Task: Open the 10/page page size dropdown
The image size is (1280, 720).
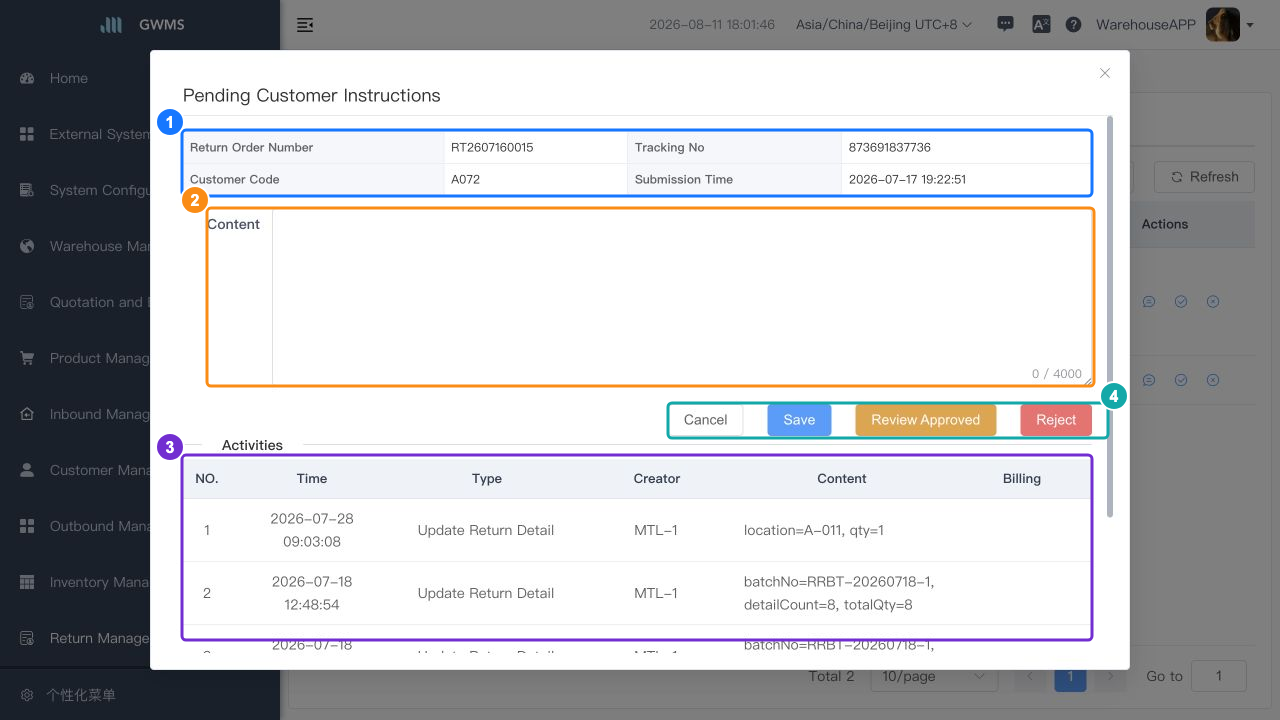Action: coord(934,676)
